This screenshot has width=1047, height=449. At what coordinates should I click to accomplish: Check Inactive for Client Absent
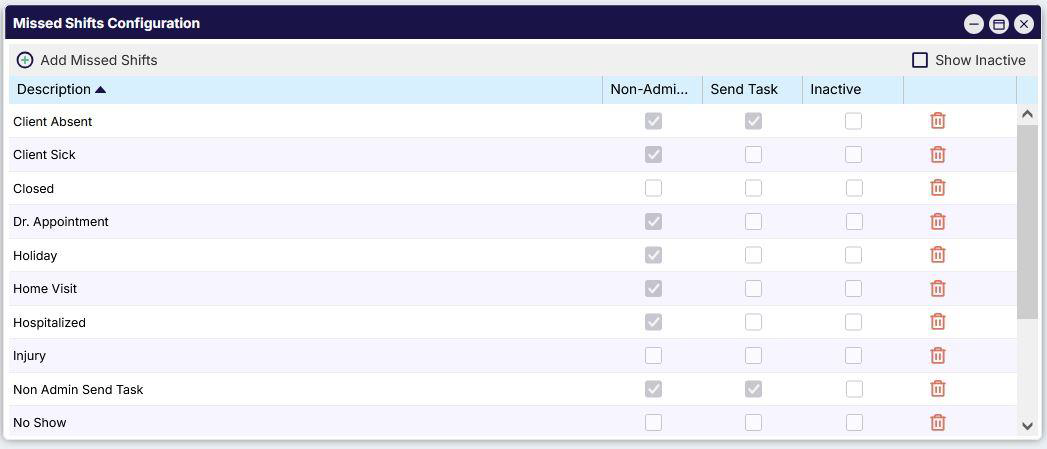click(x=853, y=121)
